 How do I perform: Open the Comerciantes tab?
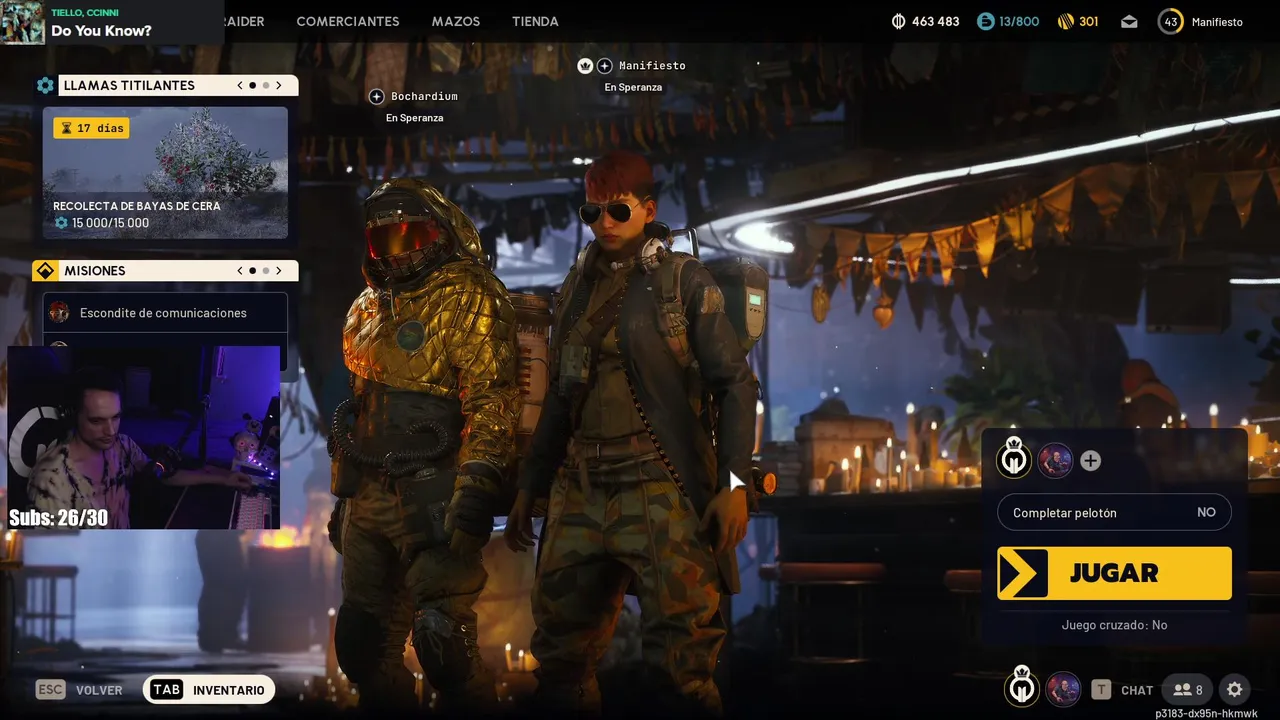click(348, 21)
